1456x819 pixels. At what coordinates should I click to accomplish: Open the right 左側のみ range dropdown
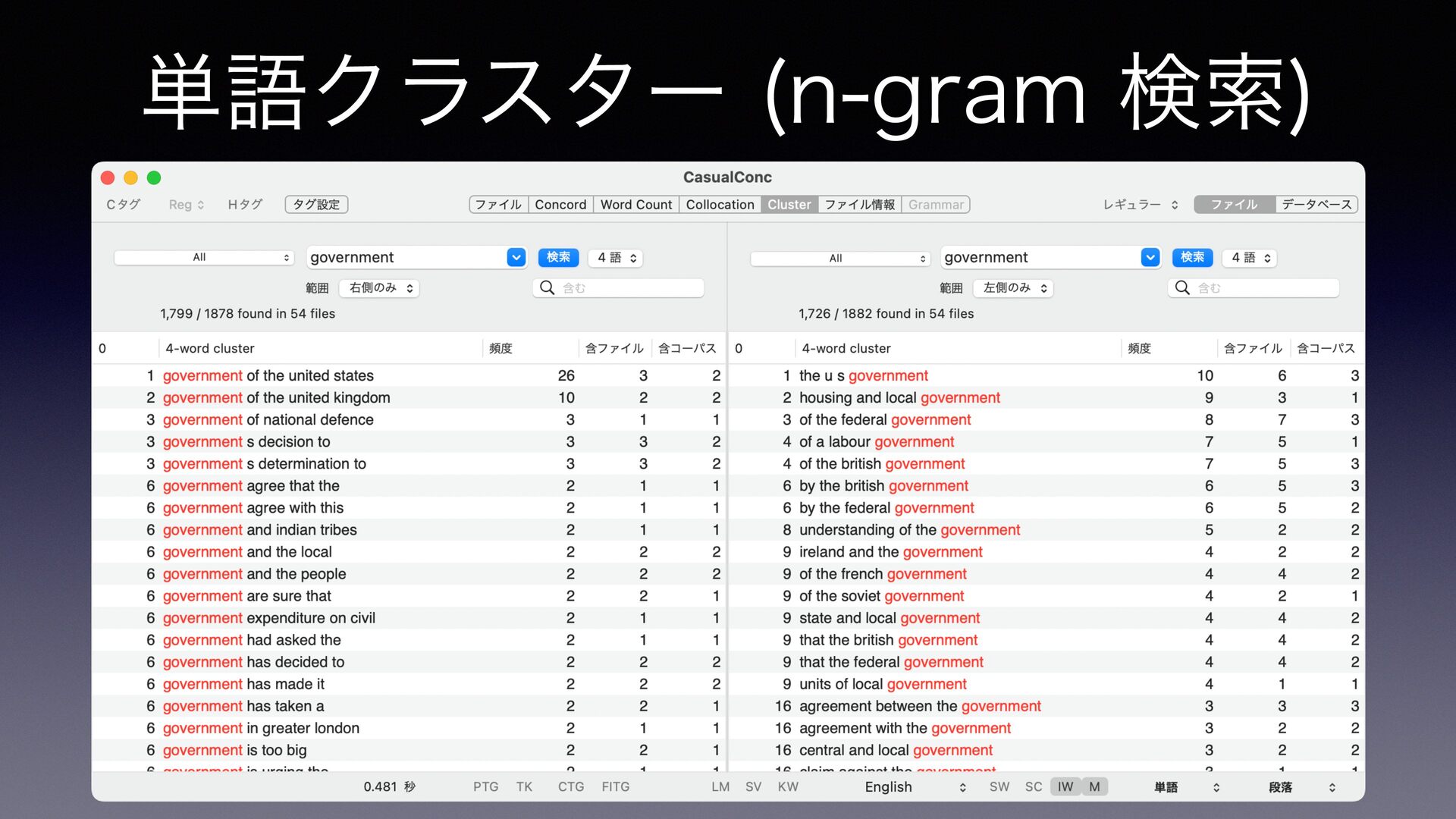tap(1014, 288)
